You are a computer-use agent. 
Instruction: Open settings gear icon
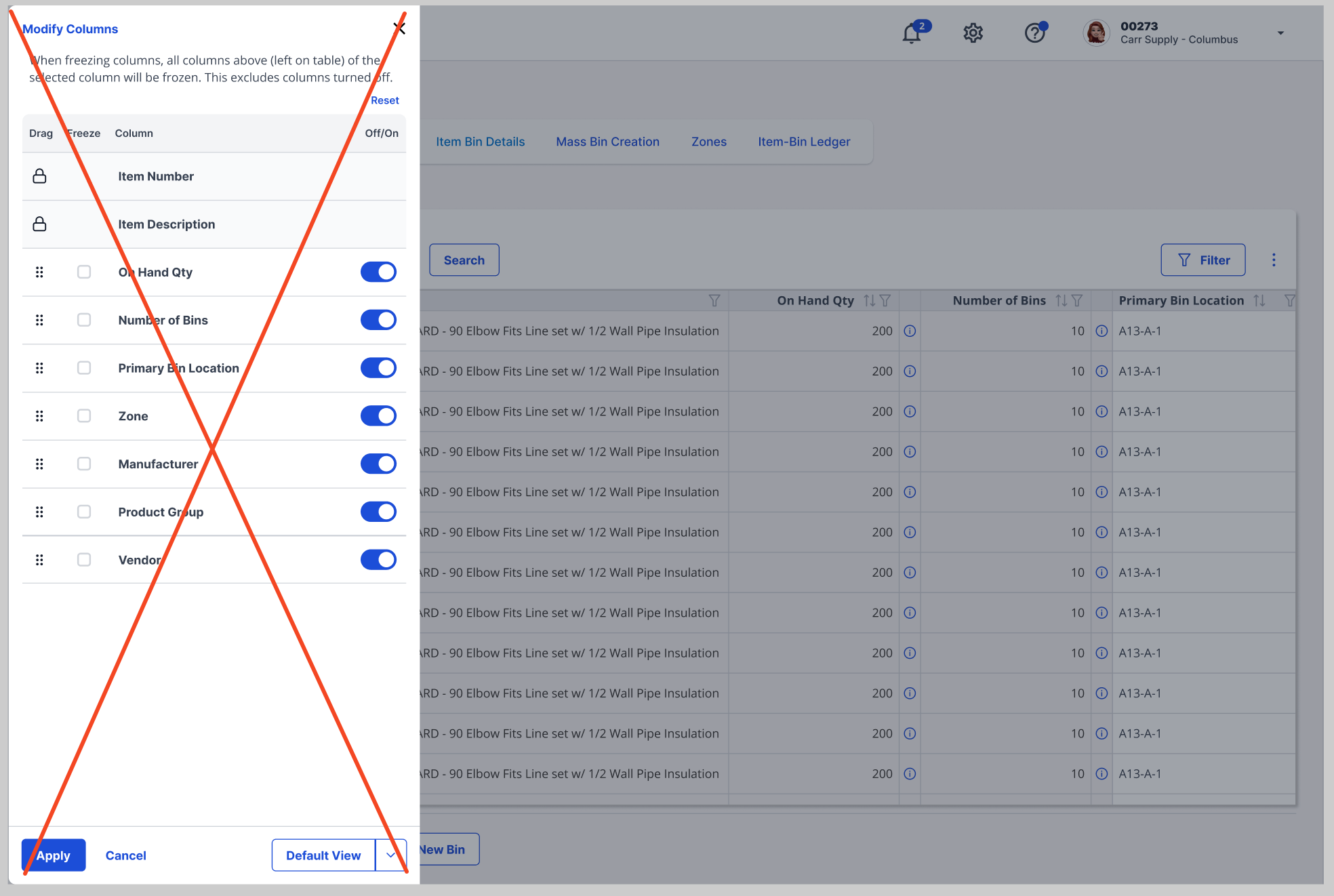(x=973, y=33)
